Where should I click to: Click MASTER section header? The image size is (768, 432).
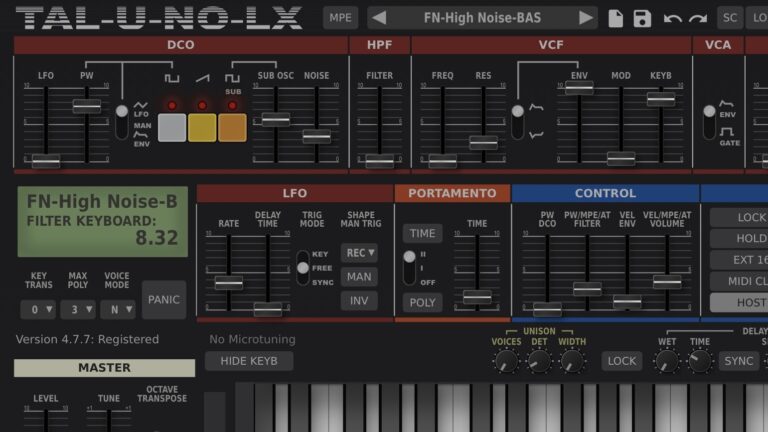(x=104, y=368)
